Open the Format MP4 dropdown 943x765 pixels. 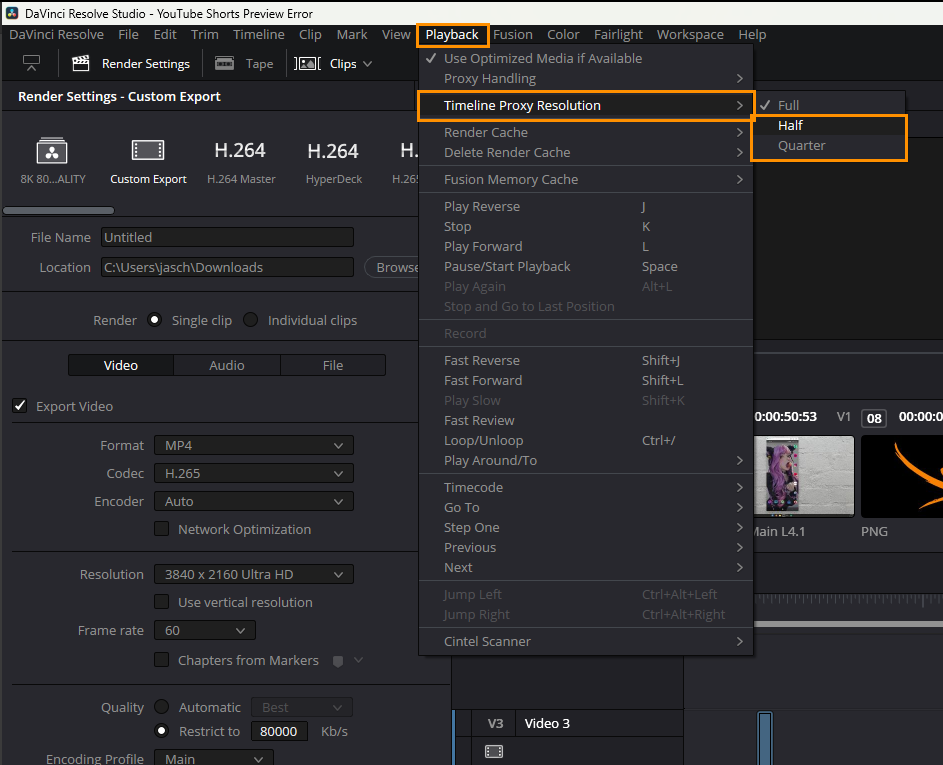pos(254,446)
